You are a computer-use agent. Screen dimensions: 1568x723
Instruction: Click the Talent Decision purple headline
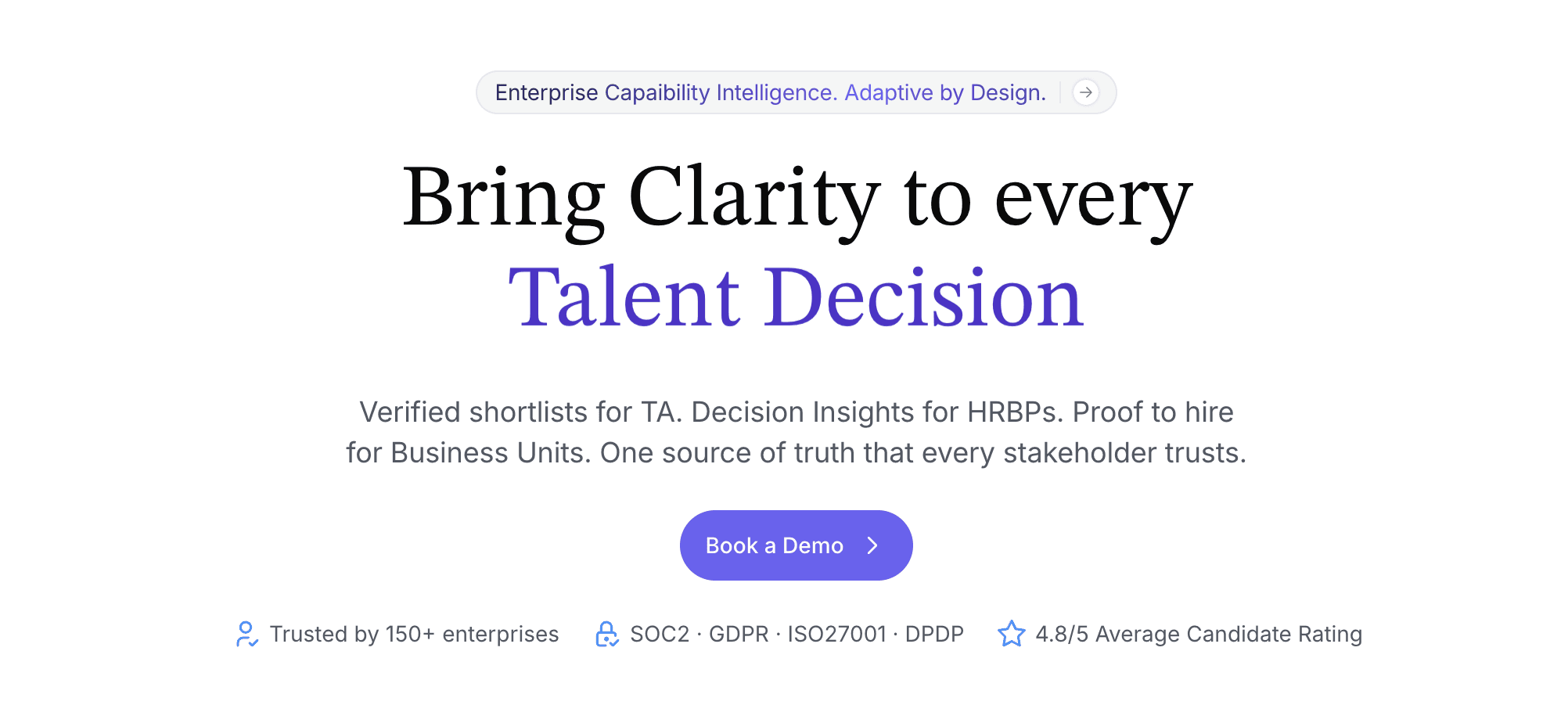796,297
